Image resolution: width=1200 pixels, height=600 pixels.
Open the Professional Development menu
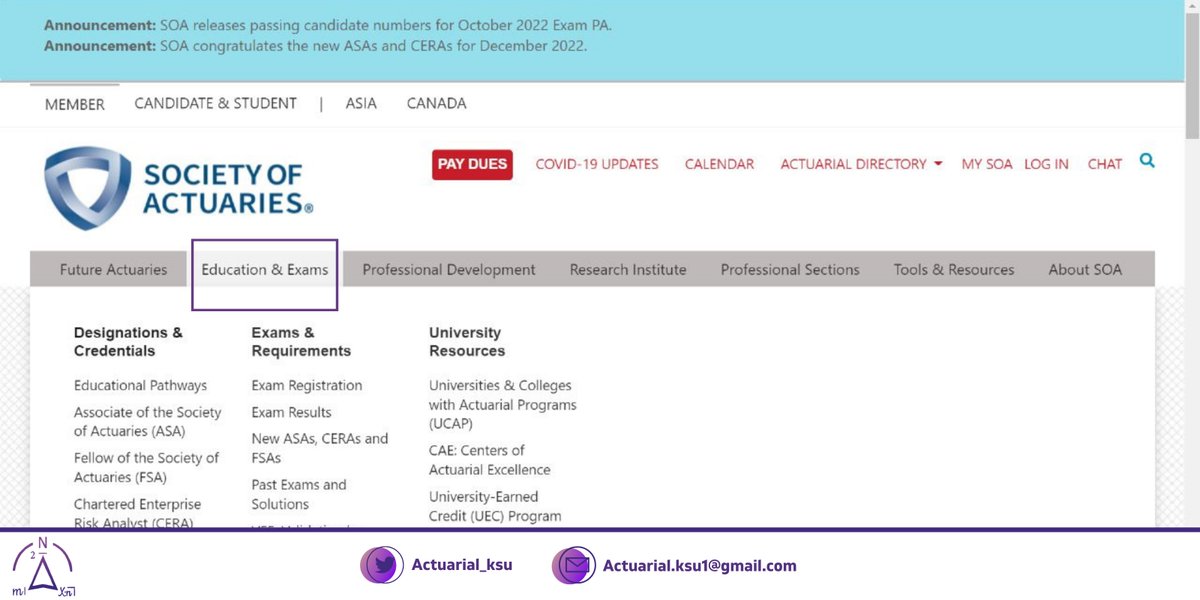[x=449, y=269]
